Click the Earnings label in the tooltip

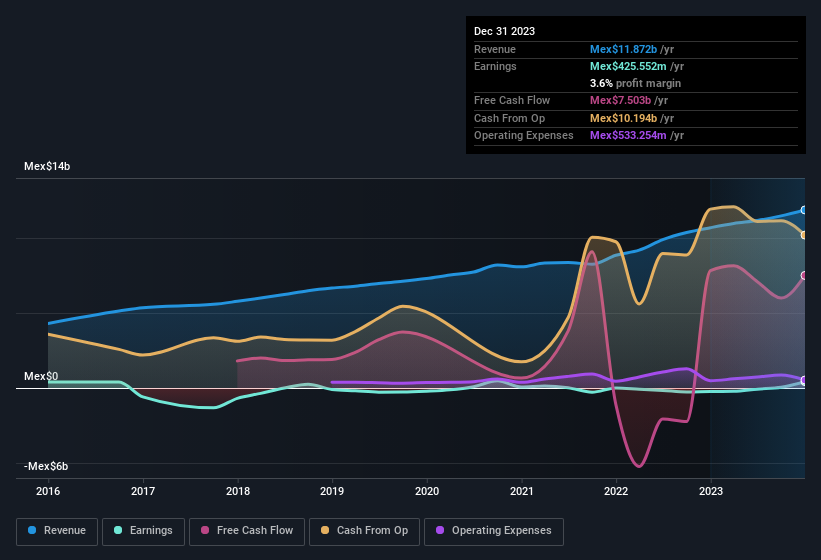(x=495, y=66)
